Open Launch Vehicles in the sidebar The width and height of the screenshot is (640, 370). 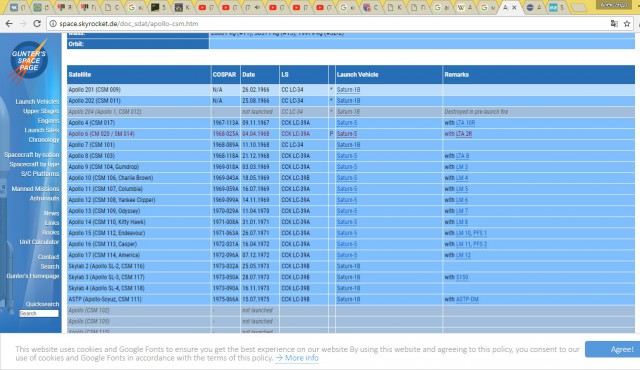click(x=37, y=102)
